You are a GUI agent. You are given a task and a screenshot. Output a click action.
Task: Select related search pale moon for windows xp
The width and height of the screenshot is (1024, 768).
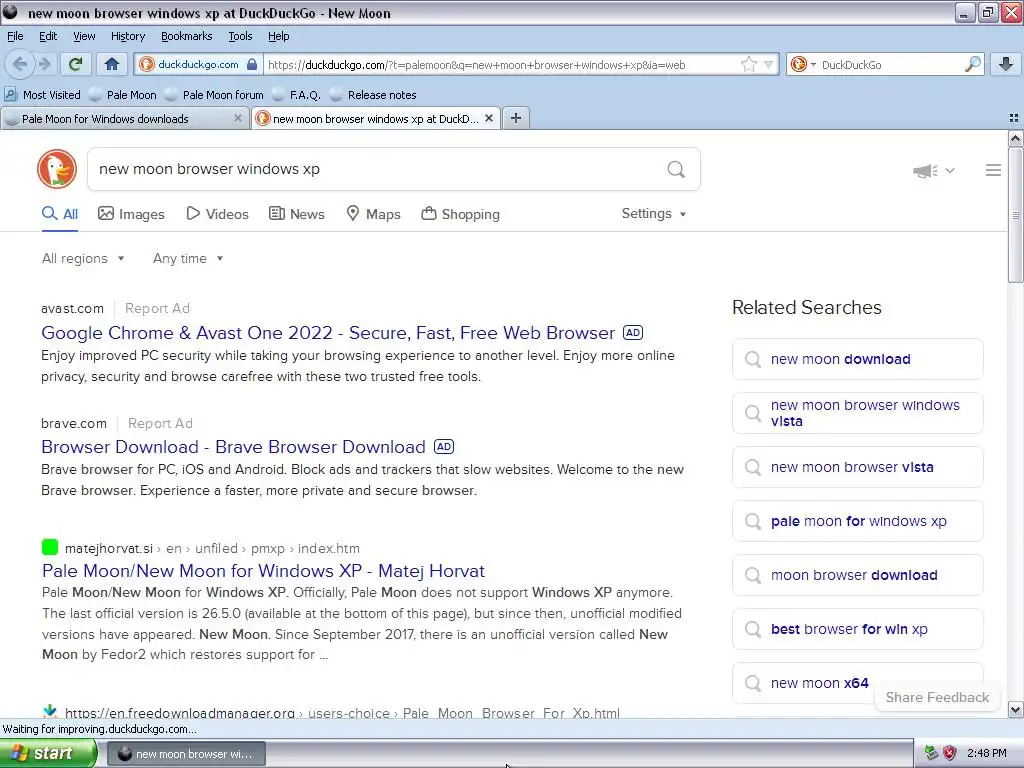click(857, 521)
